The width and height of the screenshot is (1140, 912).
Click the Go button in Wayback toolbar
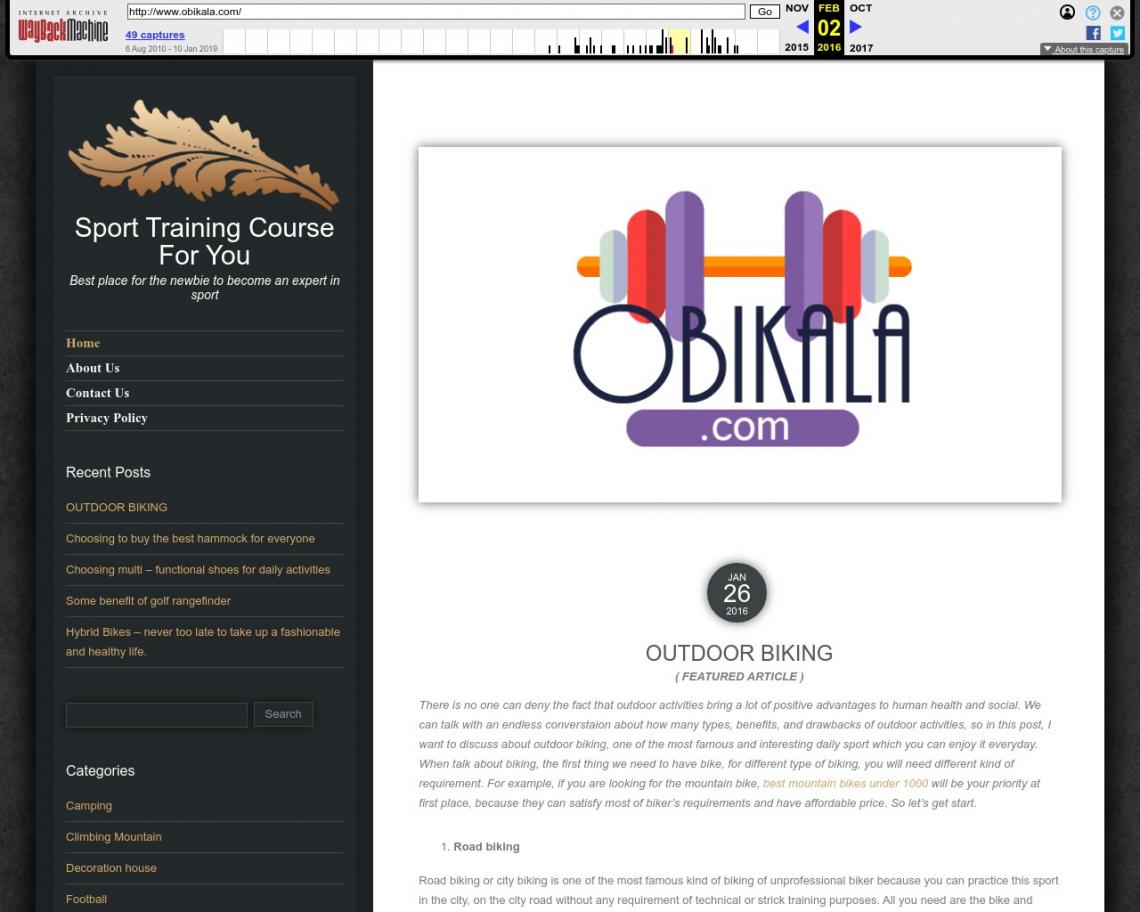pos(765,12)
